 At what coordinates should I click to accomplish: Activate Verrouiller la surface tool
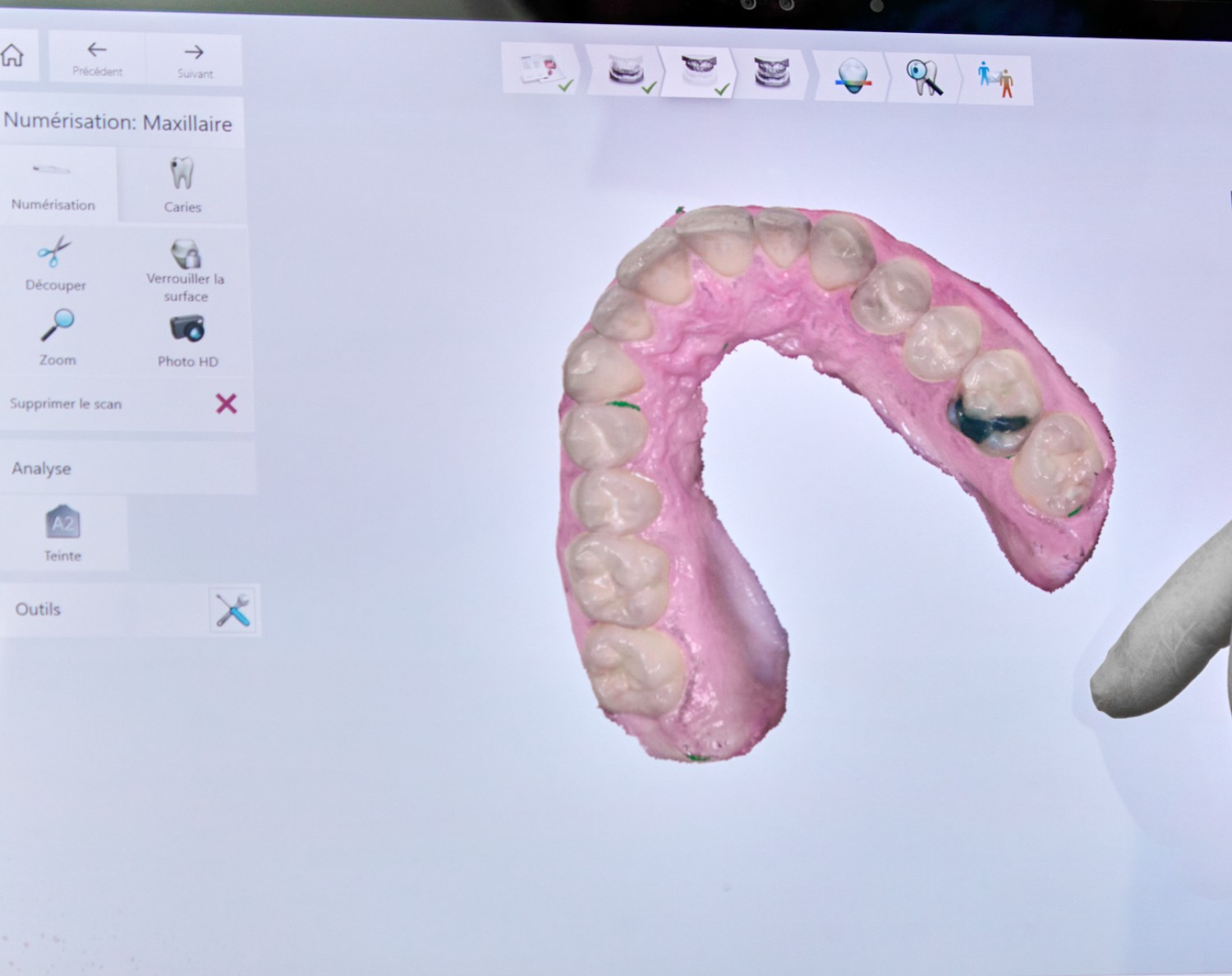186,270
